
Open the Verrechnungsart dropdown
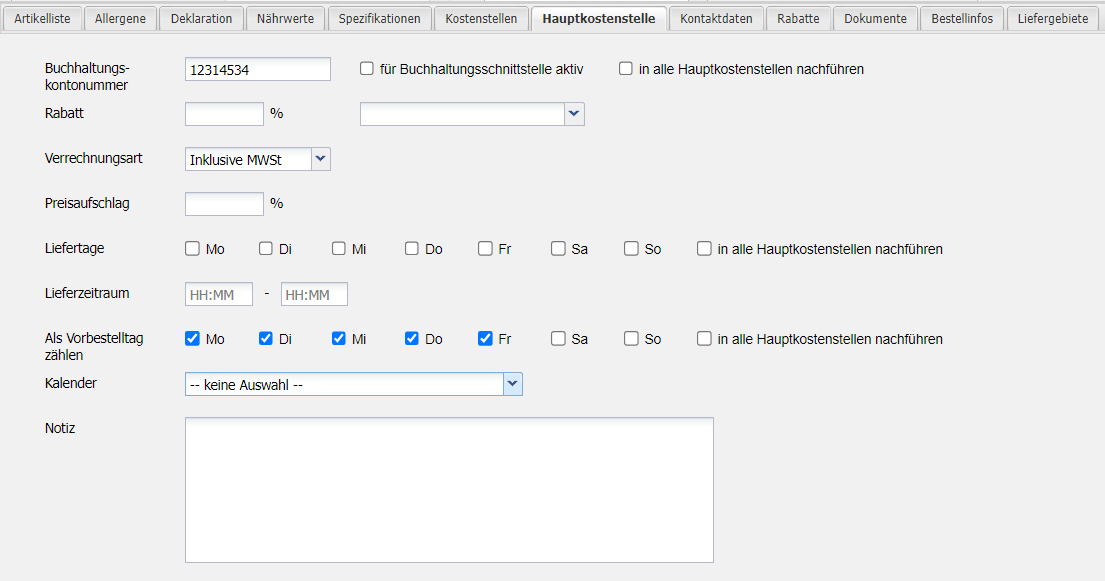320,159
